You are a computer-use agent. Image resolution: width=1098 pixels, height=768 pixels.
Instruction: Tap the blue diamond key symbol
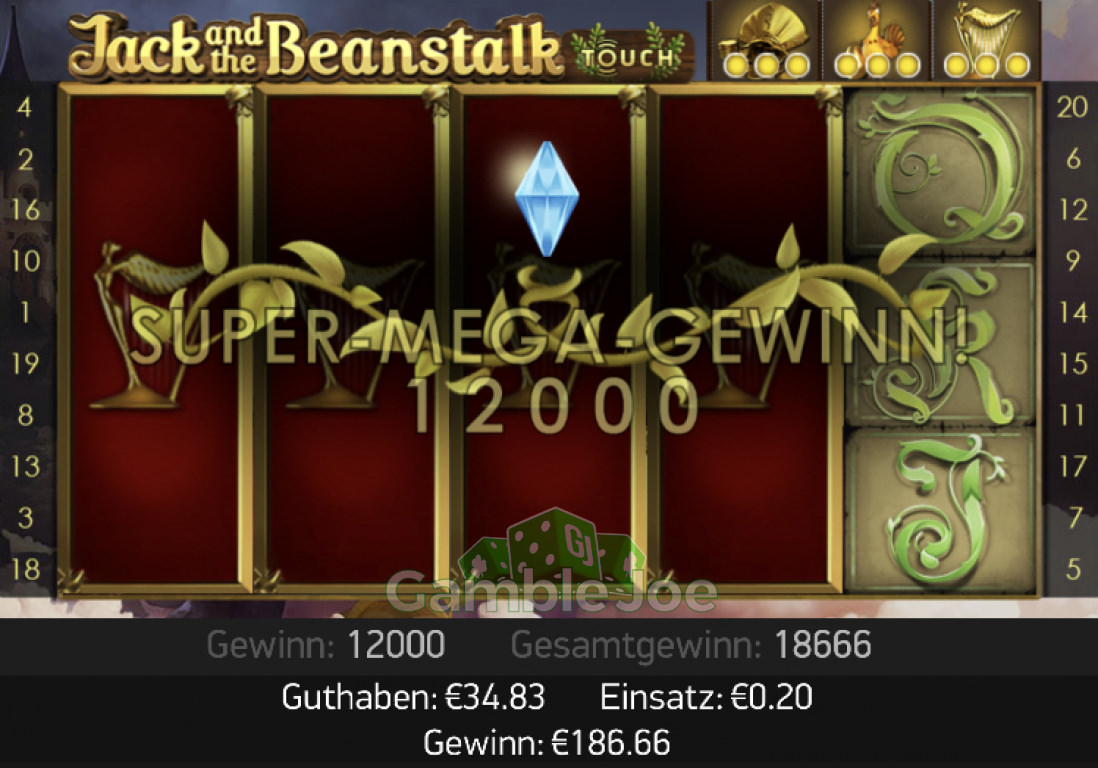(x=546, y=199)
